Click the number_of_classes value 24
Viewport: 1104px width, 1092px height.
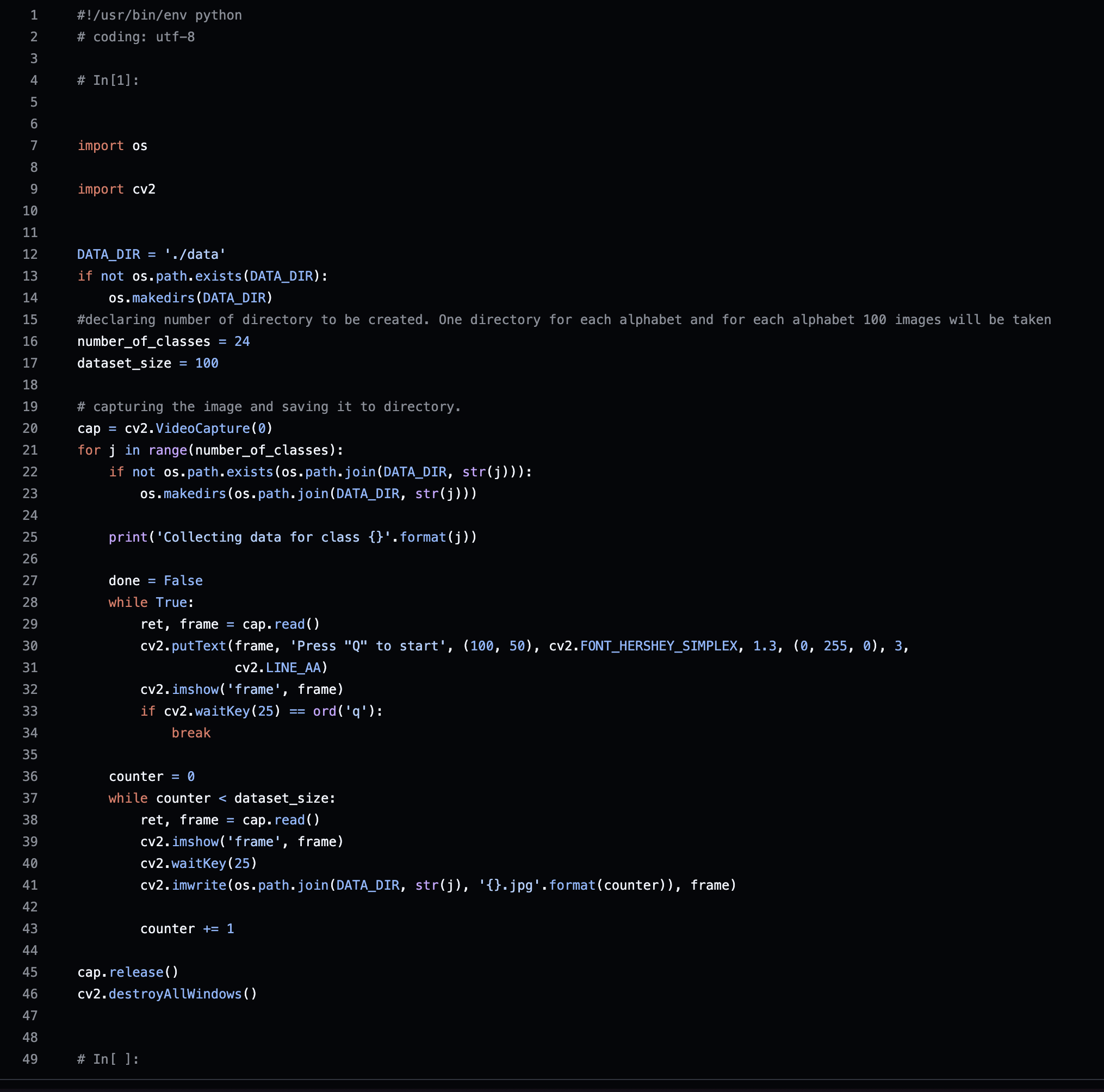[241, 342]
